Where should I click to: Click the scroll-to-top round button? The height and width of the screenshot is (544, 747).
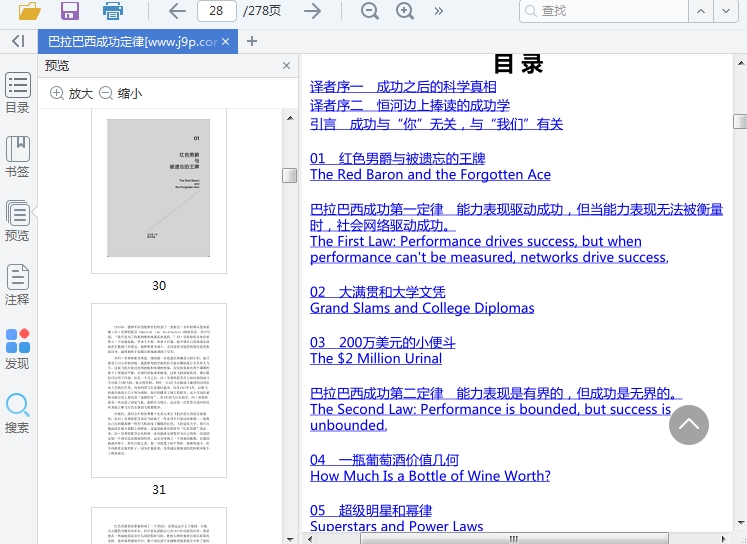coord(688,424)
